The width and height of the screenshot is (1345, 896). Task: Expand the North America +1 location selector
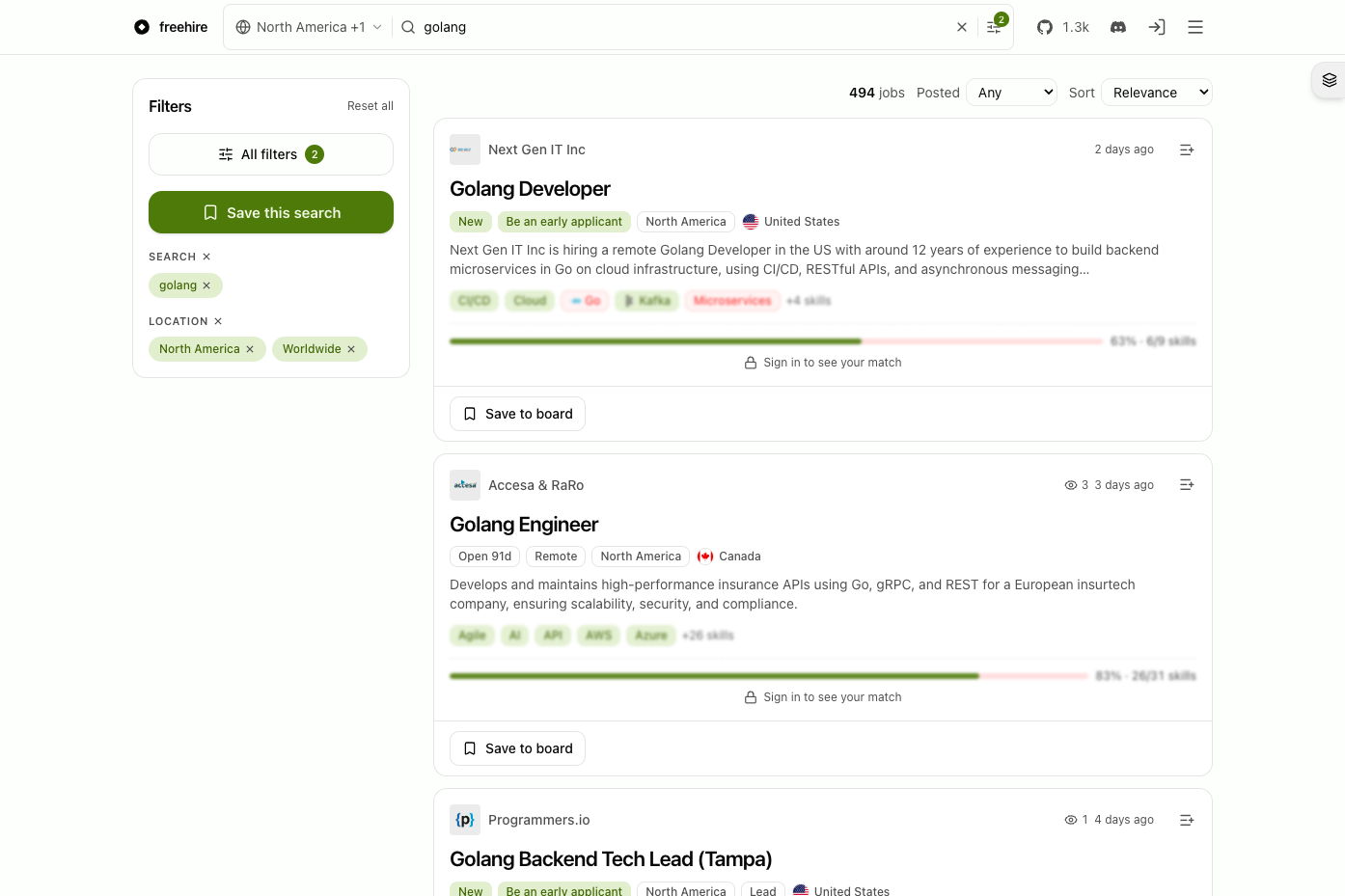(309, 27)
